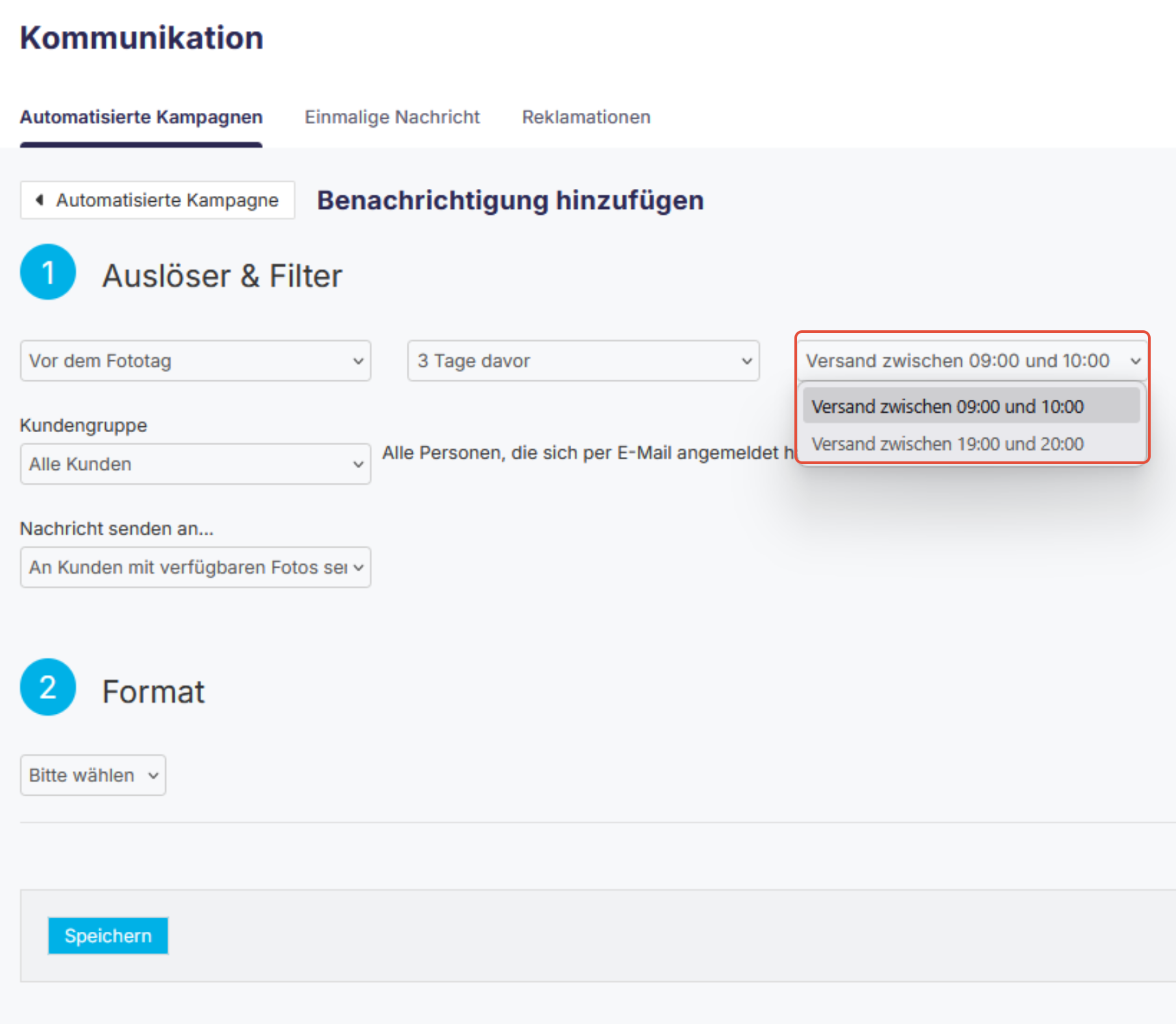Click the step 2 circle badge
The width and height of the screenshot is (1176, 1024).
[x=48, y=687]
